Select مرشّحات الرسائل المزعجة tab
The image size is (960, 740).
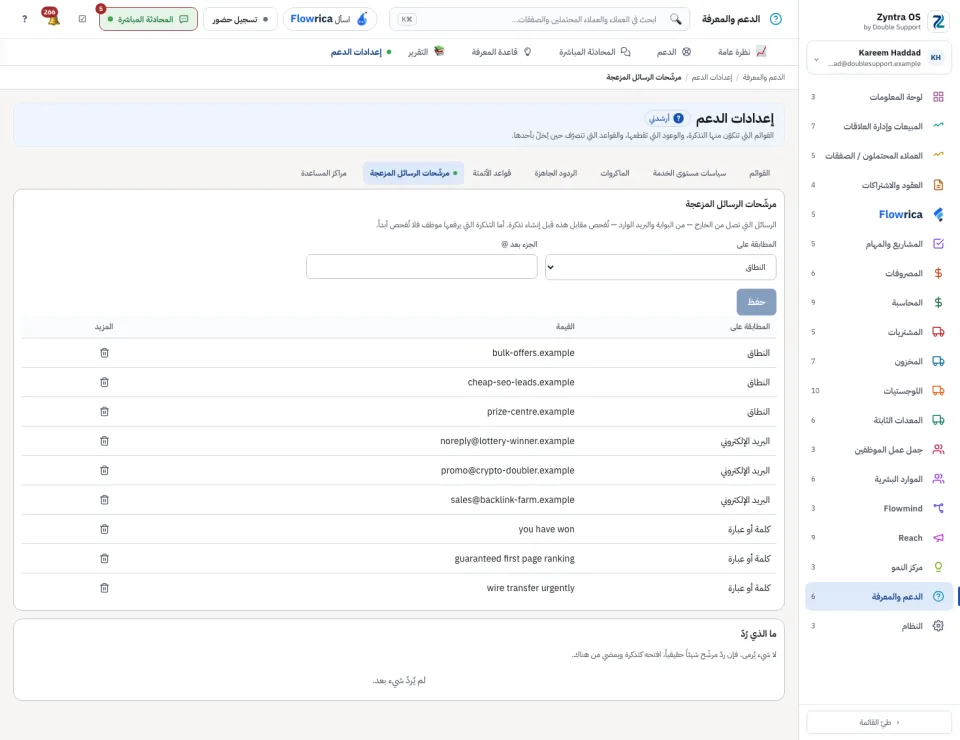413,173
